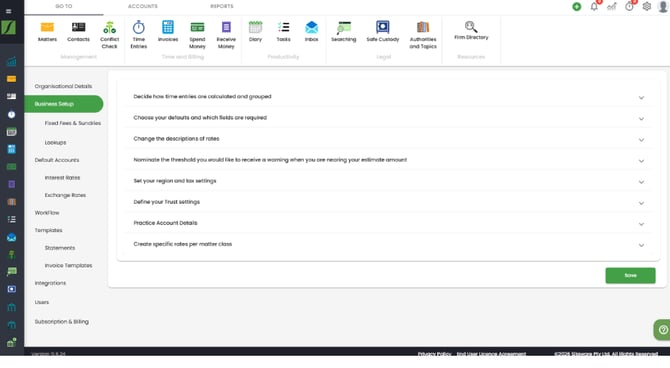
Task: Open Authorities and Topics
Action: coord(423,35)
